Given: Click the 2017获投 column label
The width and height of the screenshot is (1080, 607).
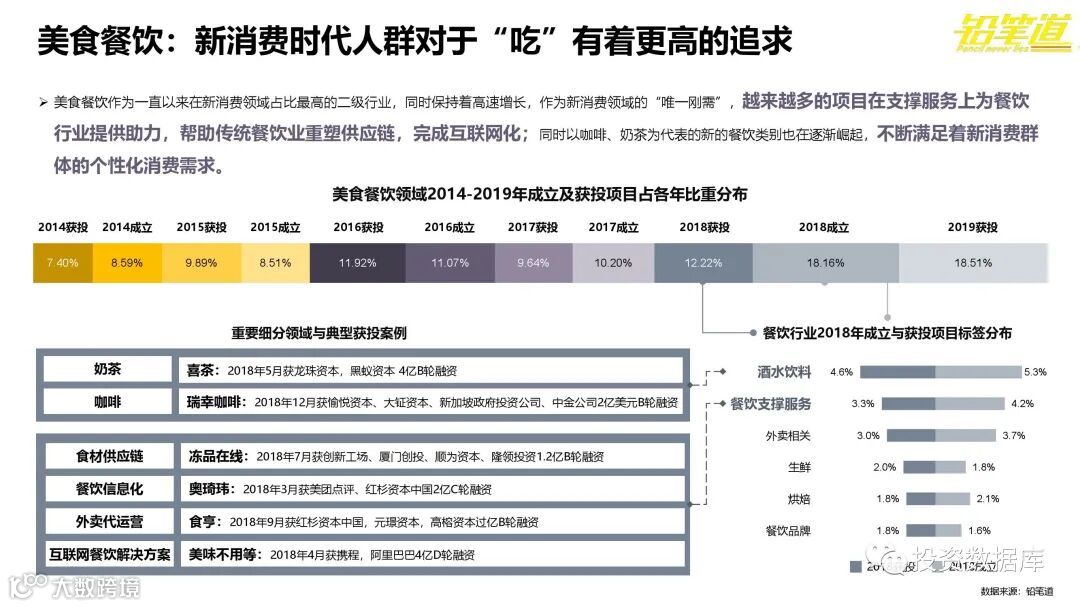Looking at the screenshot, I should [x=532, y=227].
